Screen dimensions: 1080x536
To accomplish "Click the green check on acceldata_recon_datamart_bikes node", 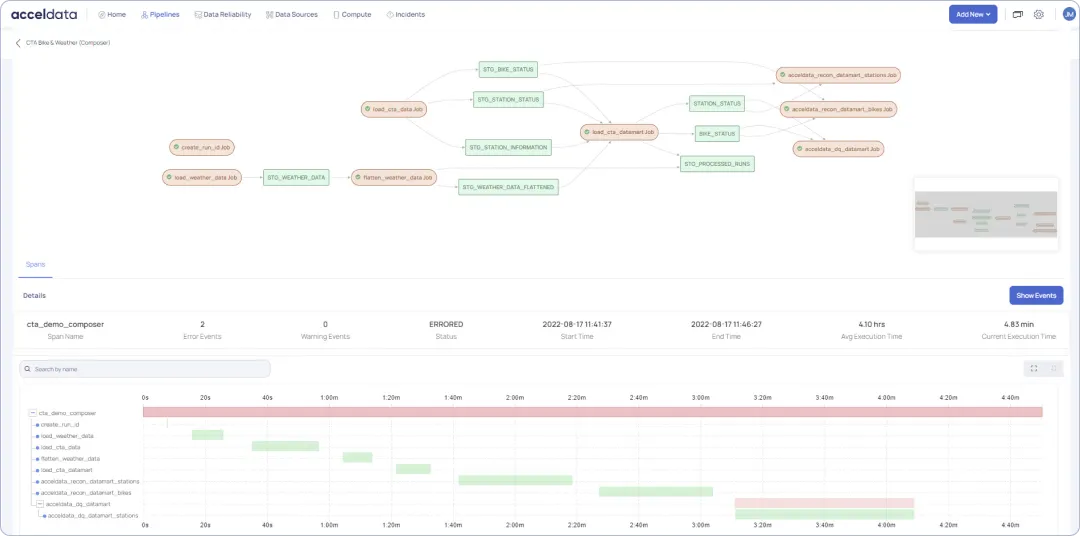I will pyautogui.click(x=788, y=109).
